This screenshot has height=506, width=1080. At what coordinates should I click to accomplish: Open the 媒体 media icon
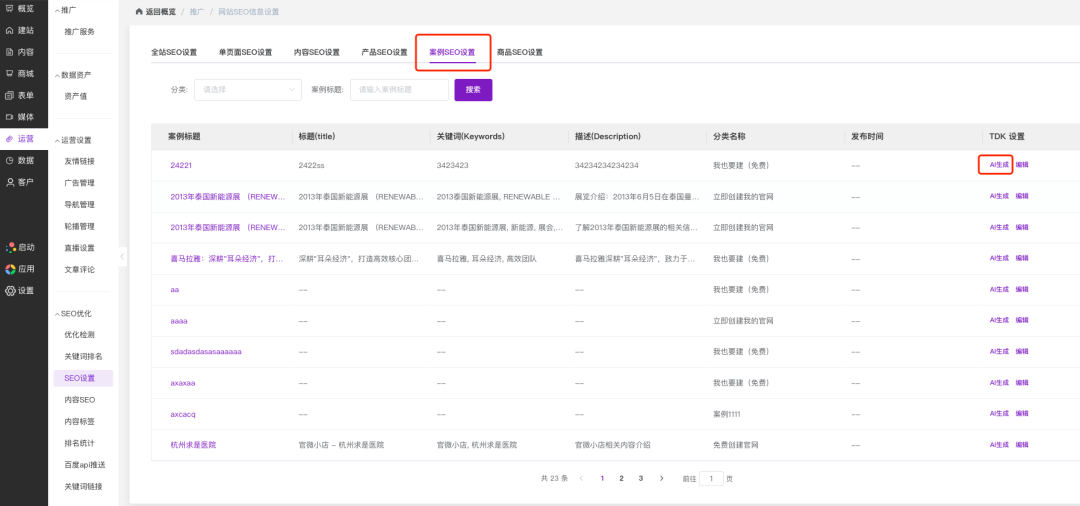coord(10,117)
